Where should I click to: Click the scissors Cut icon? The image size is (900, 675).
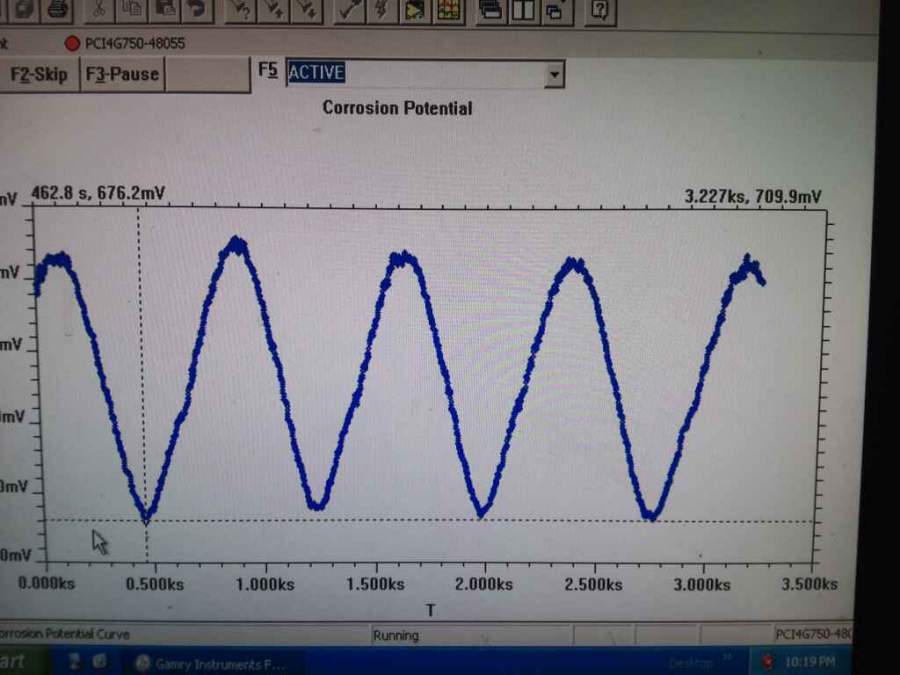point(99,10)
